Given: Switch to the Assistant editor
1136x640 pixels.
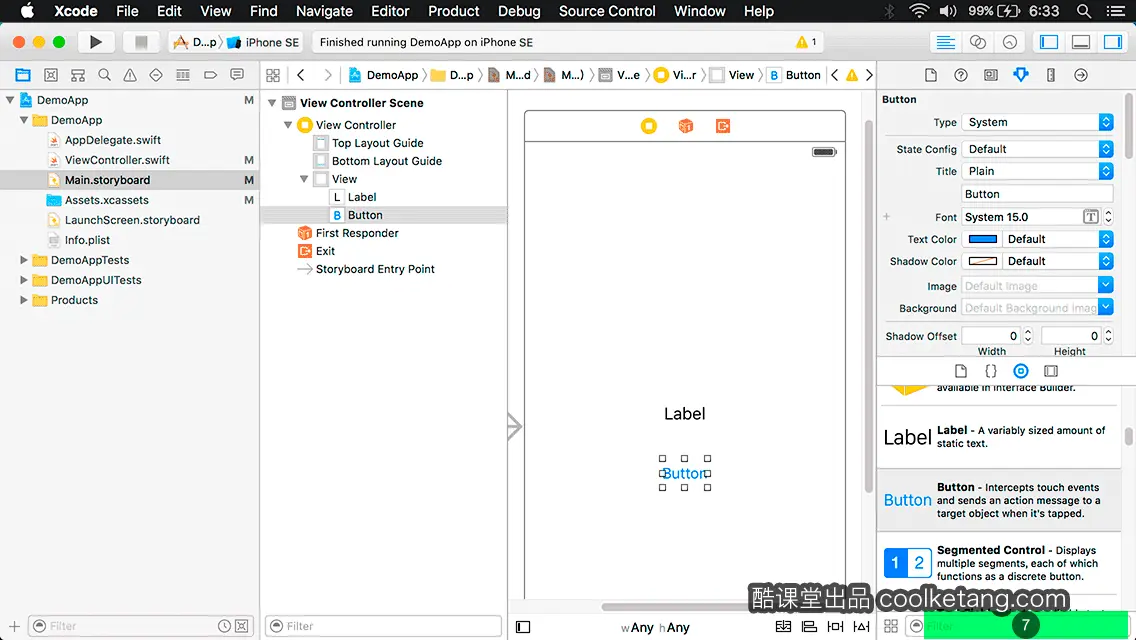Looking at the screenshot, I should click(977, 42).
